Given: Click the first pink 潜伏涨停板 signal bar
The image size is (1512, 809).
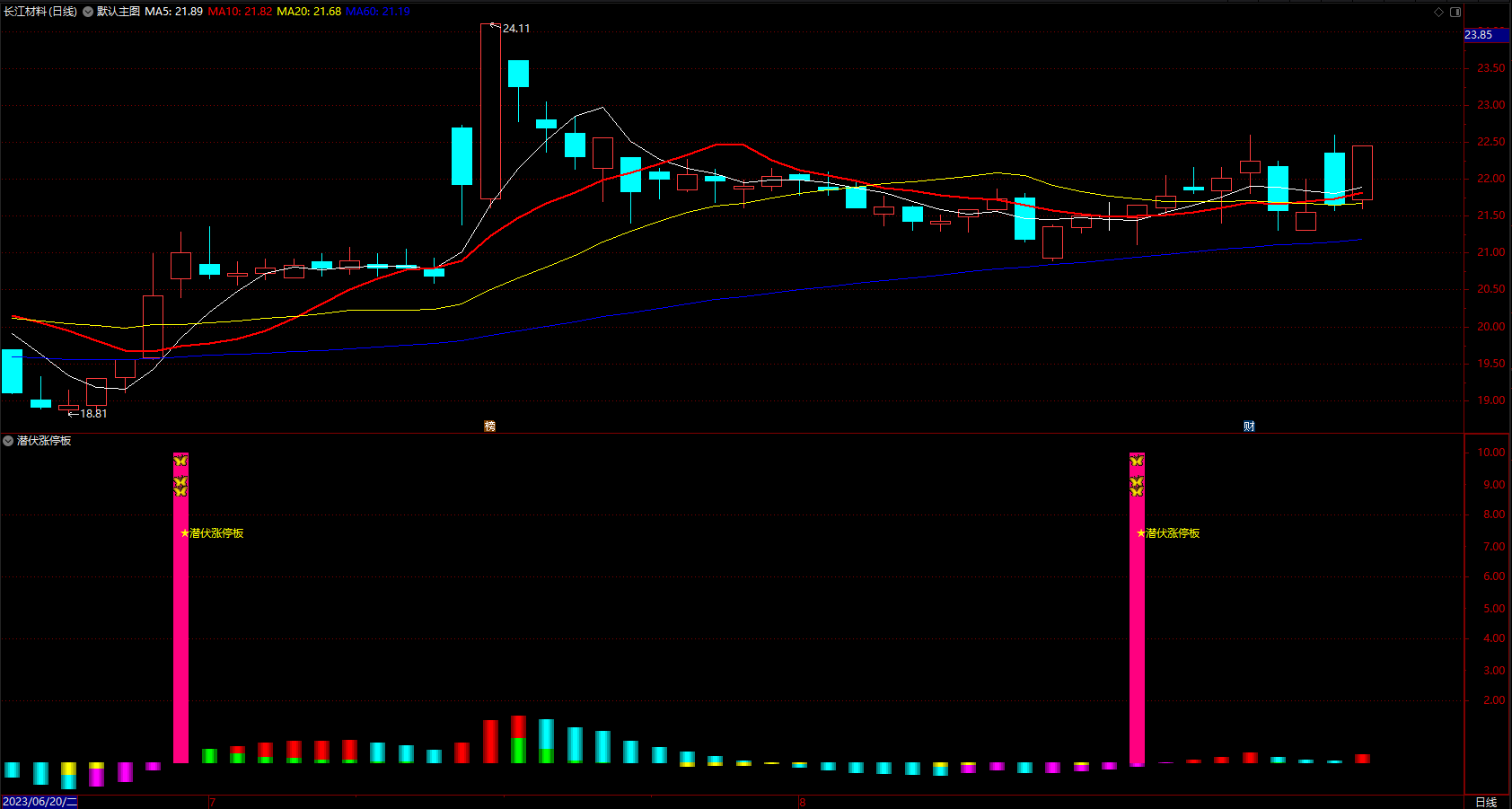Looking at the screenshot, I should coord(180,608).
